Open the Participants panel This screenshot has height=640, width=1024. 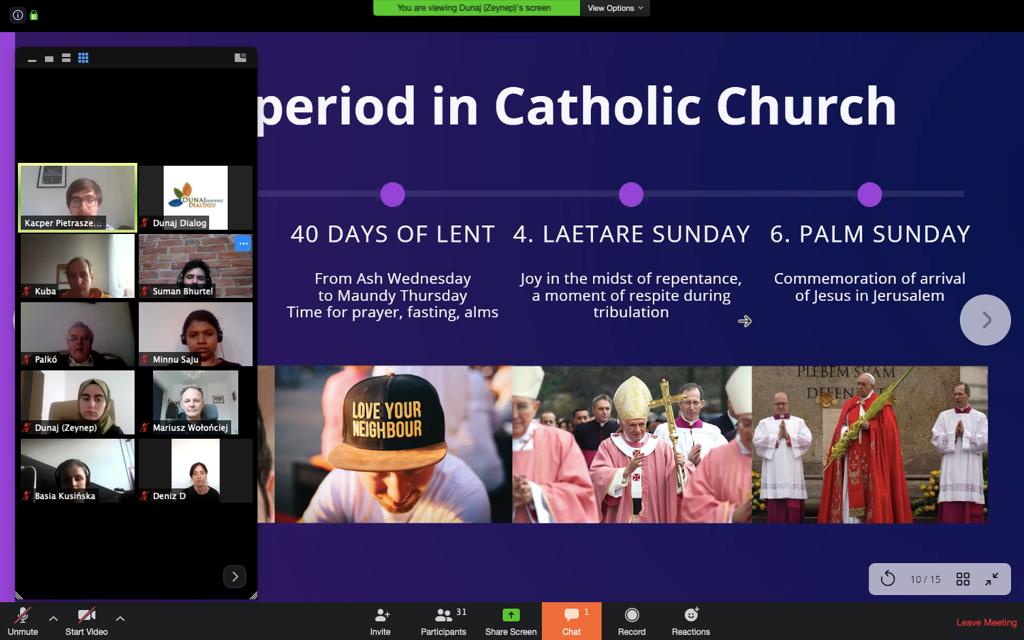point(443,621)
